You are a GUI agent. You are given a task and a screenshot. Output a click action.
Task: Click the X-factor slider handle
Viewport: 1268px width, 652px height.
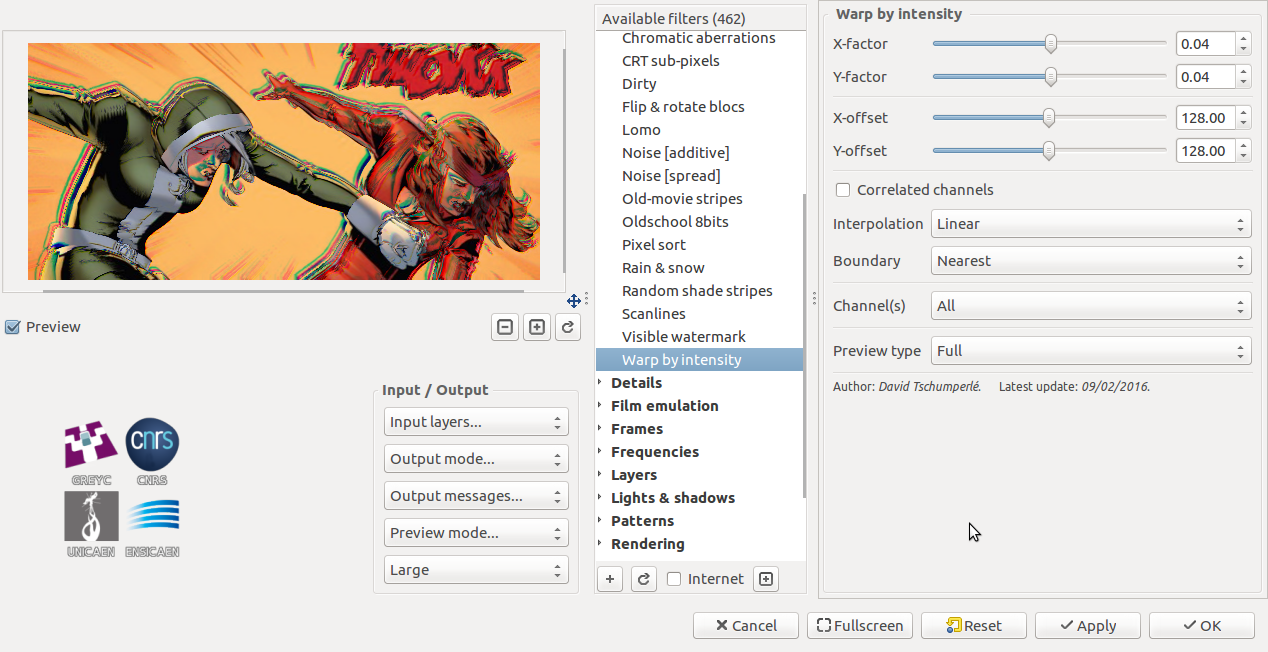click(1051, 44)
